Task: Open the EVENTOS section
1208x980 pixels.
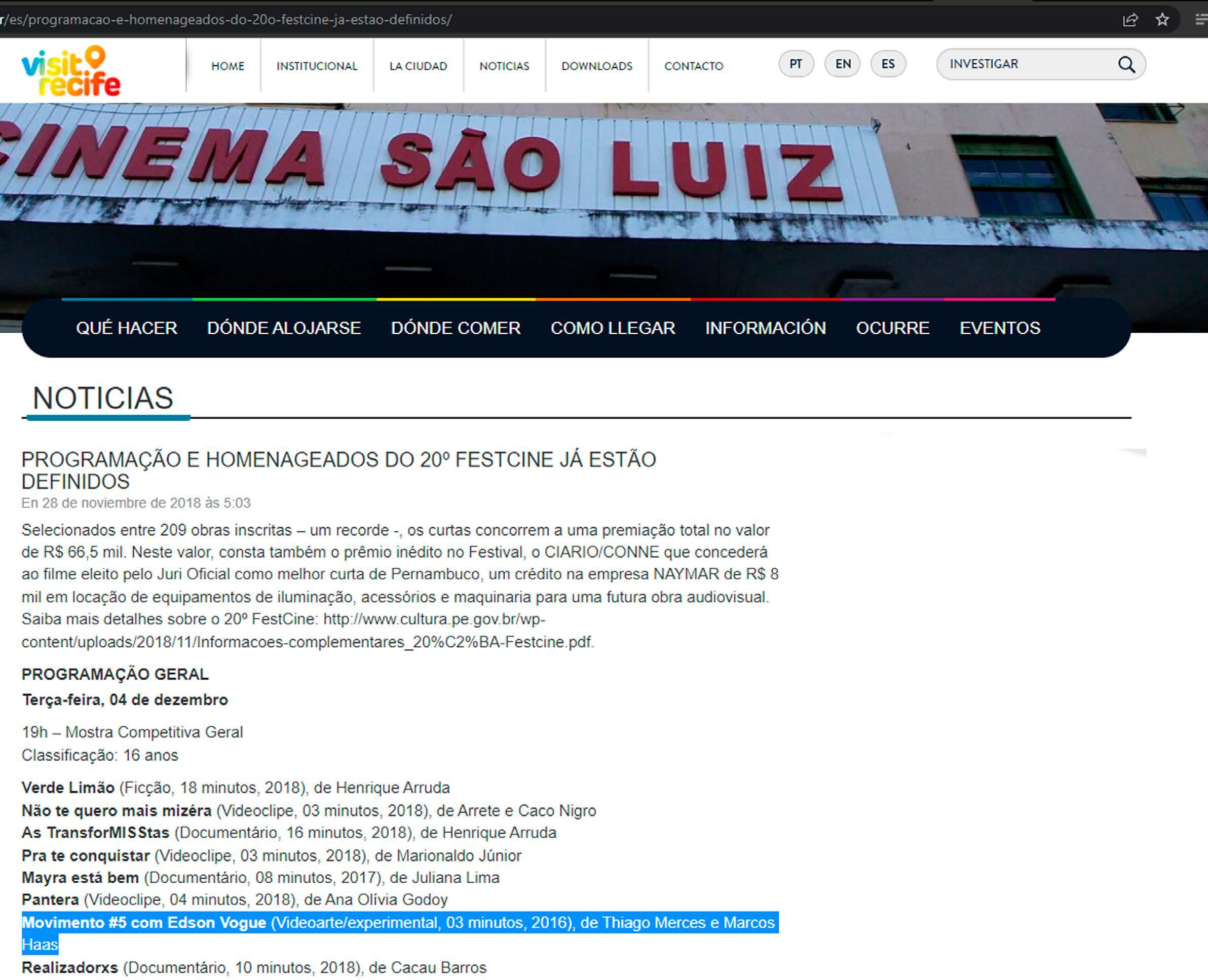Action: [1000, 328]
